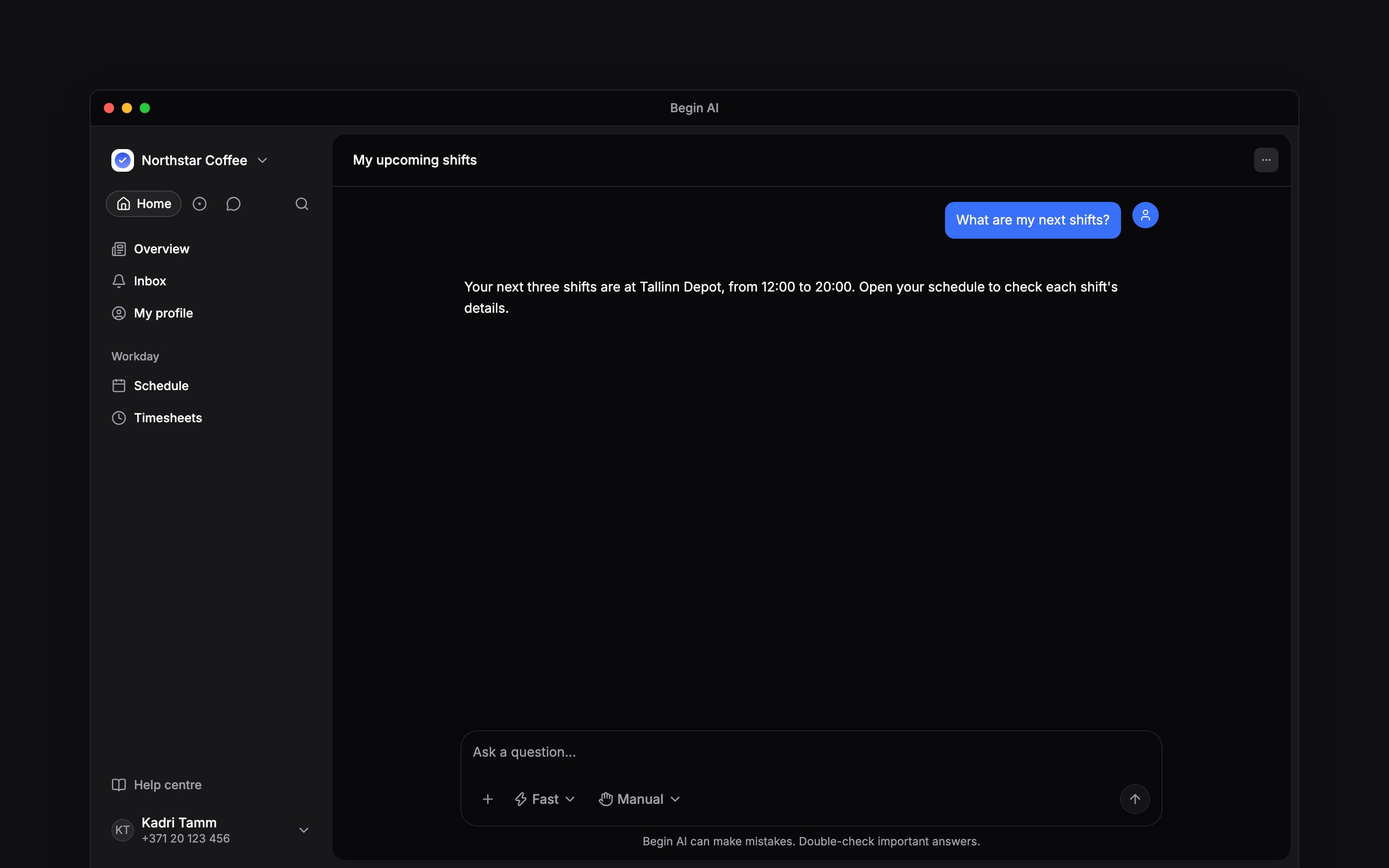
Task: Click the send arrow button
Action: (1135, 799)
